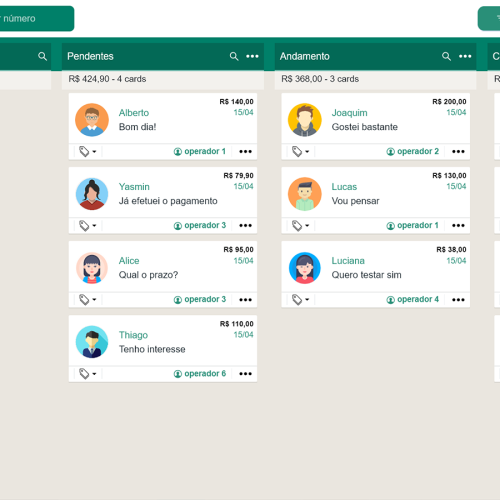500x500 pixels.
Task: Click value R$ 38,00 on Luciana card
Action: 451,250
